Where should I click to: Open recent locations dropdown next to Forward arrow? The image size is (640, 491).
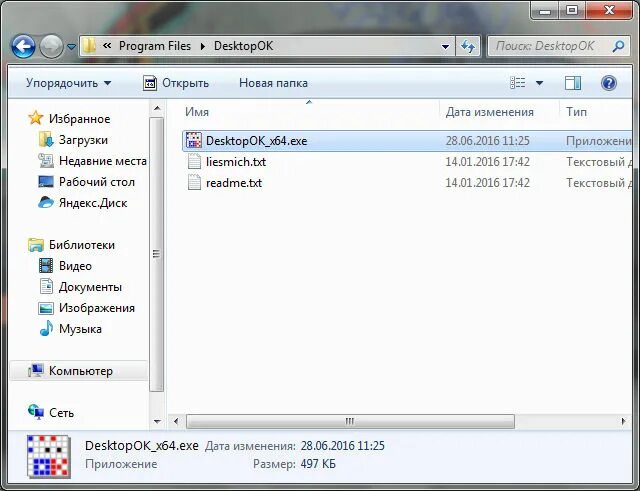[x=71, y=47]
